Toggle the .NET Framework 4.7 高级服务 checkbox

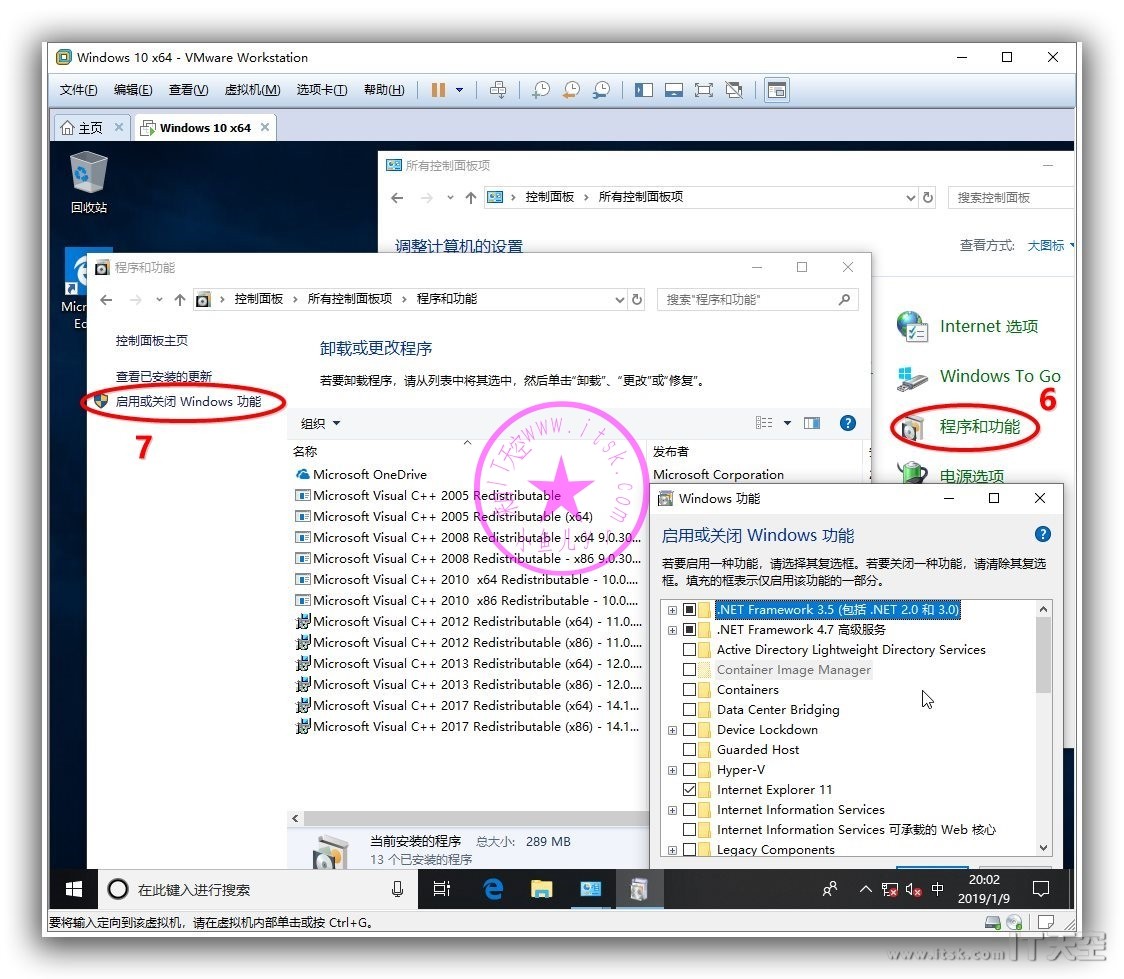click(x=690, y=629)
